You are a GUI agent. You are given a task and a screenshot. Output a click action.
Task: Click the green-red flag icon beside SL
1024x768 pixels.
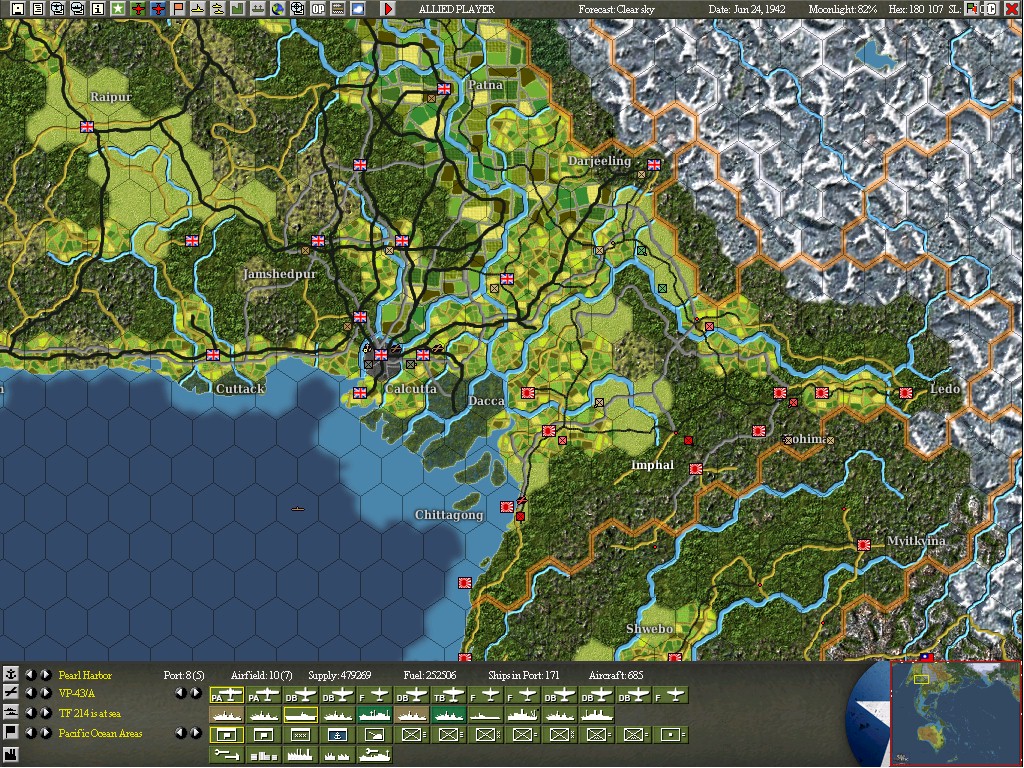[972, 8]
